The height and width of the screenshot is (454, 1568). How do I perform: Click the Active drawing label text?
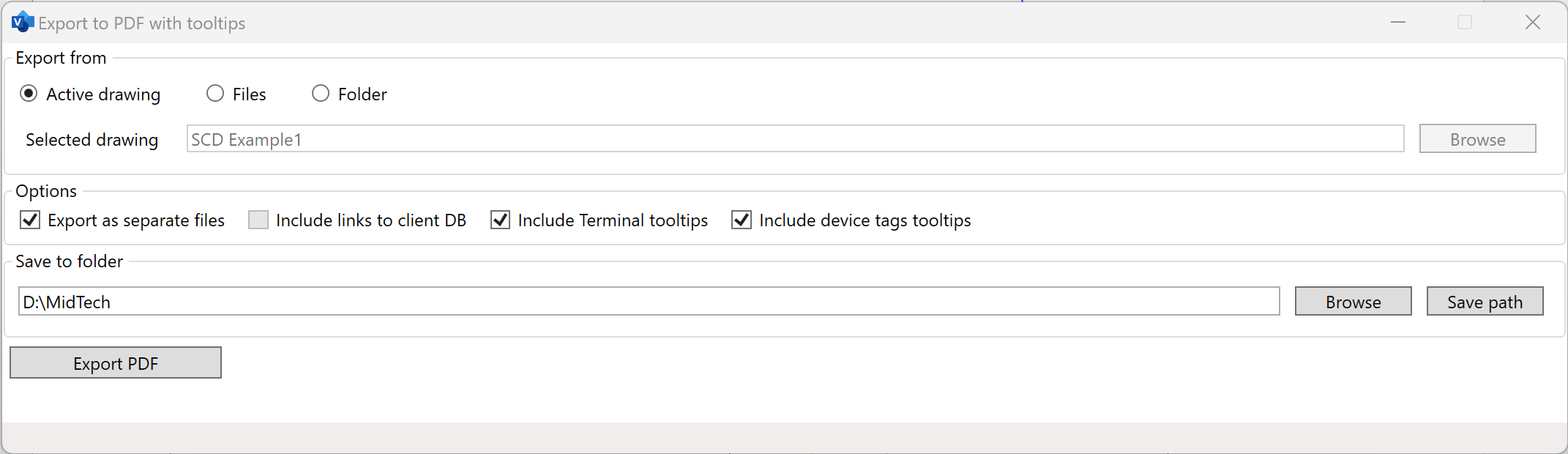point(103,94)
